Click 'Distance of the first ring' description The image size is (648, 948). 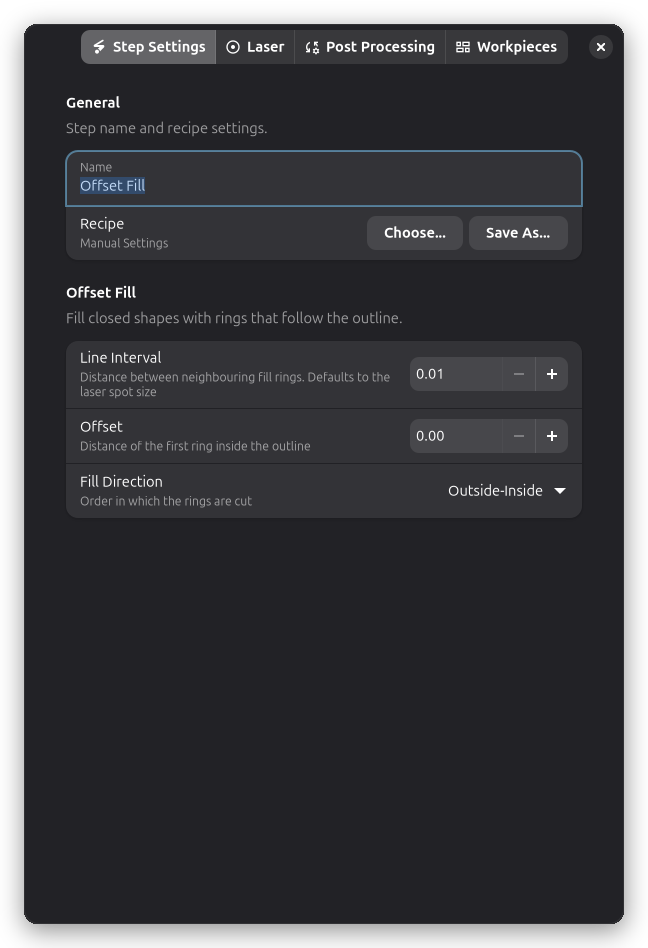point(195,446)
